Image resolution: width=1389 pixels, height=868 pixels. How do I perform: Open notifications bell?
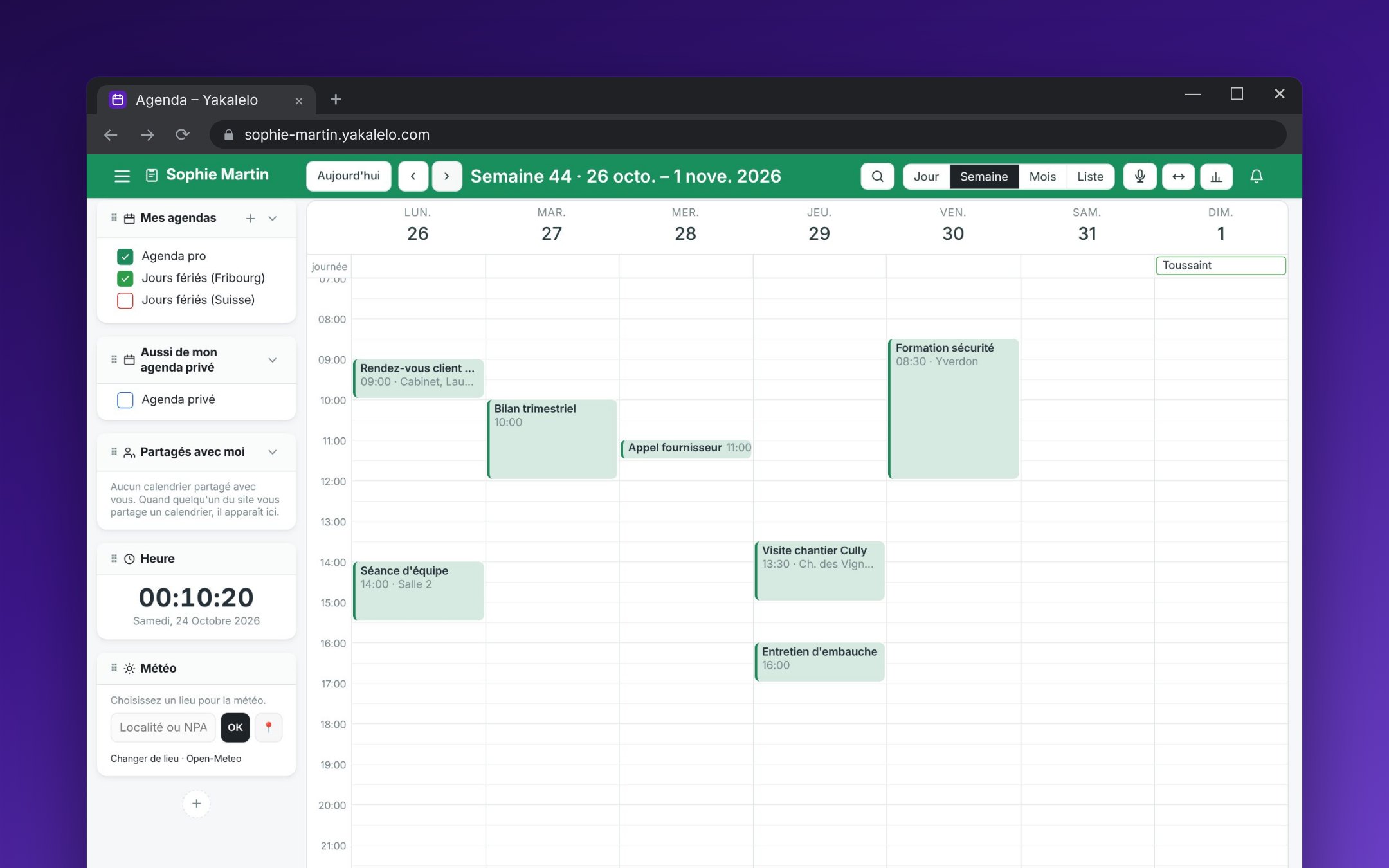(1256, 176)
